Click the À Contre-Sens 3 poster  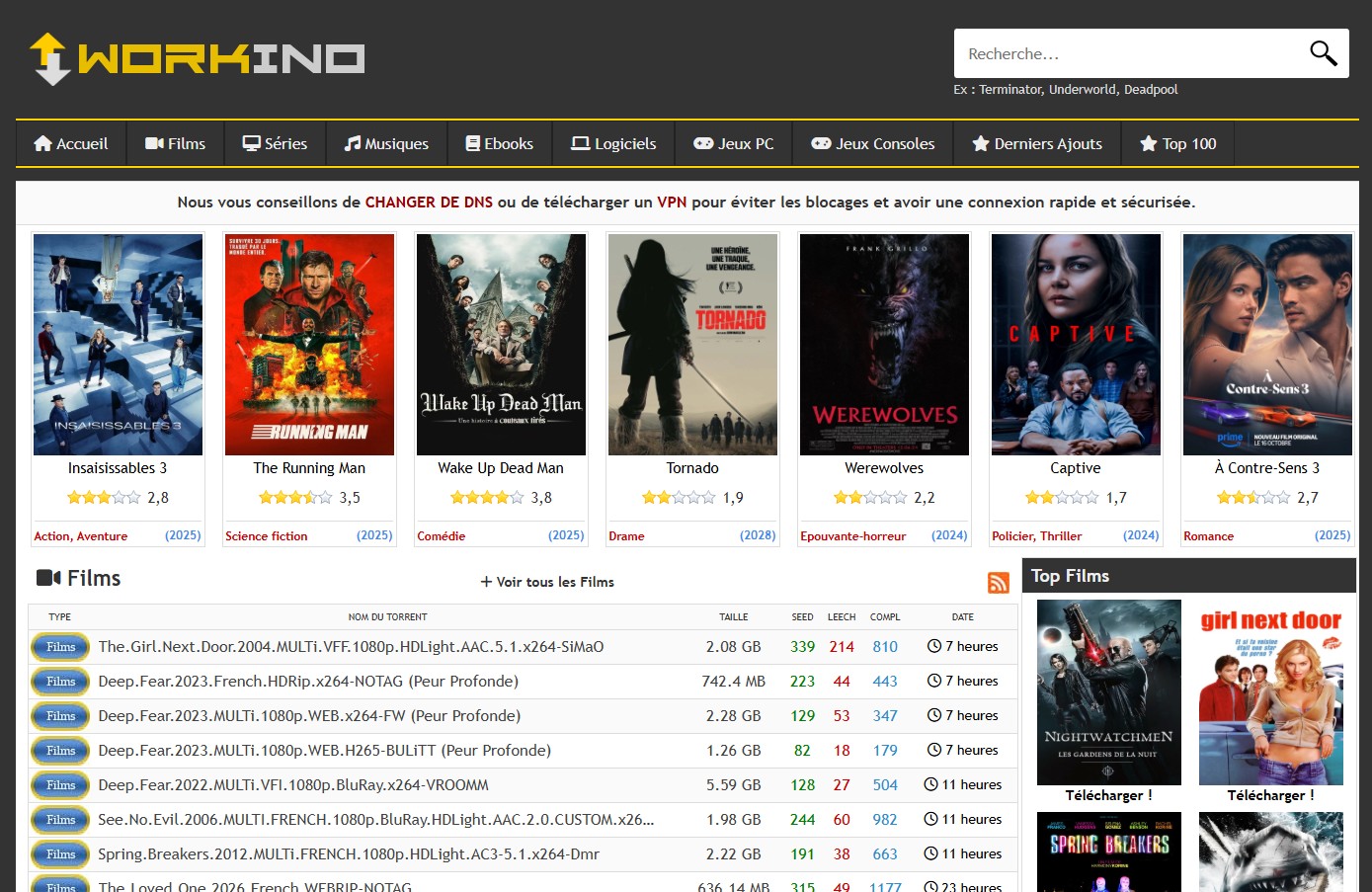coord(1268,345)
